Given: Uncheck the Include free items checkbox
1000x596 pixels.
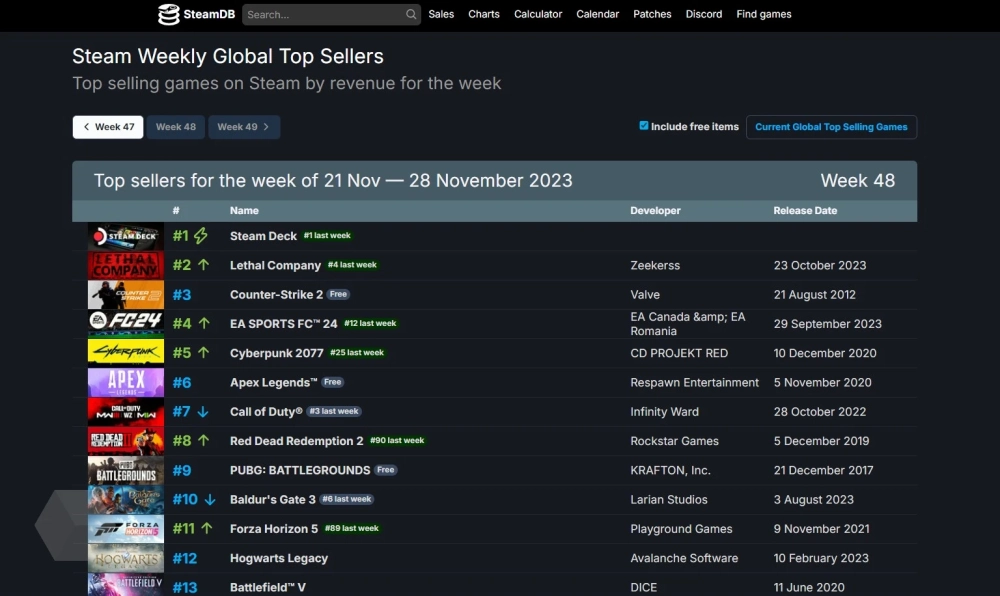Looking at the screenshot, I should pos(644,126).
